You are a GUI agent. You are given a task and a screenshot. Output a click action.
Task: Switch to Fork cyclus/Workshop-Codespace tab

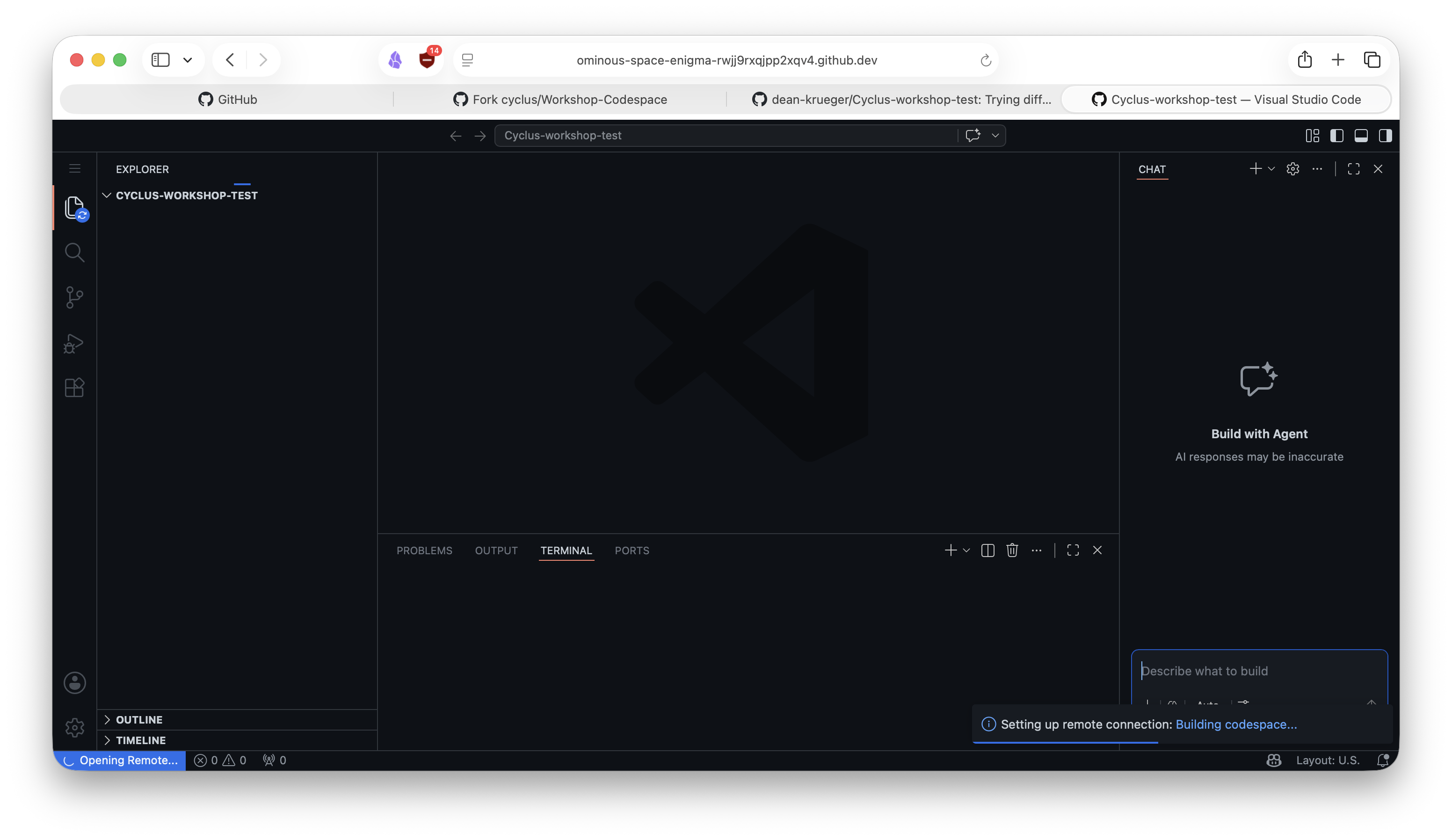(560, 100)
